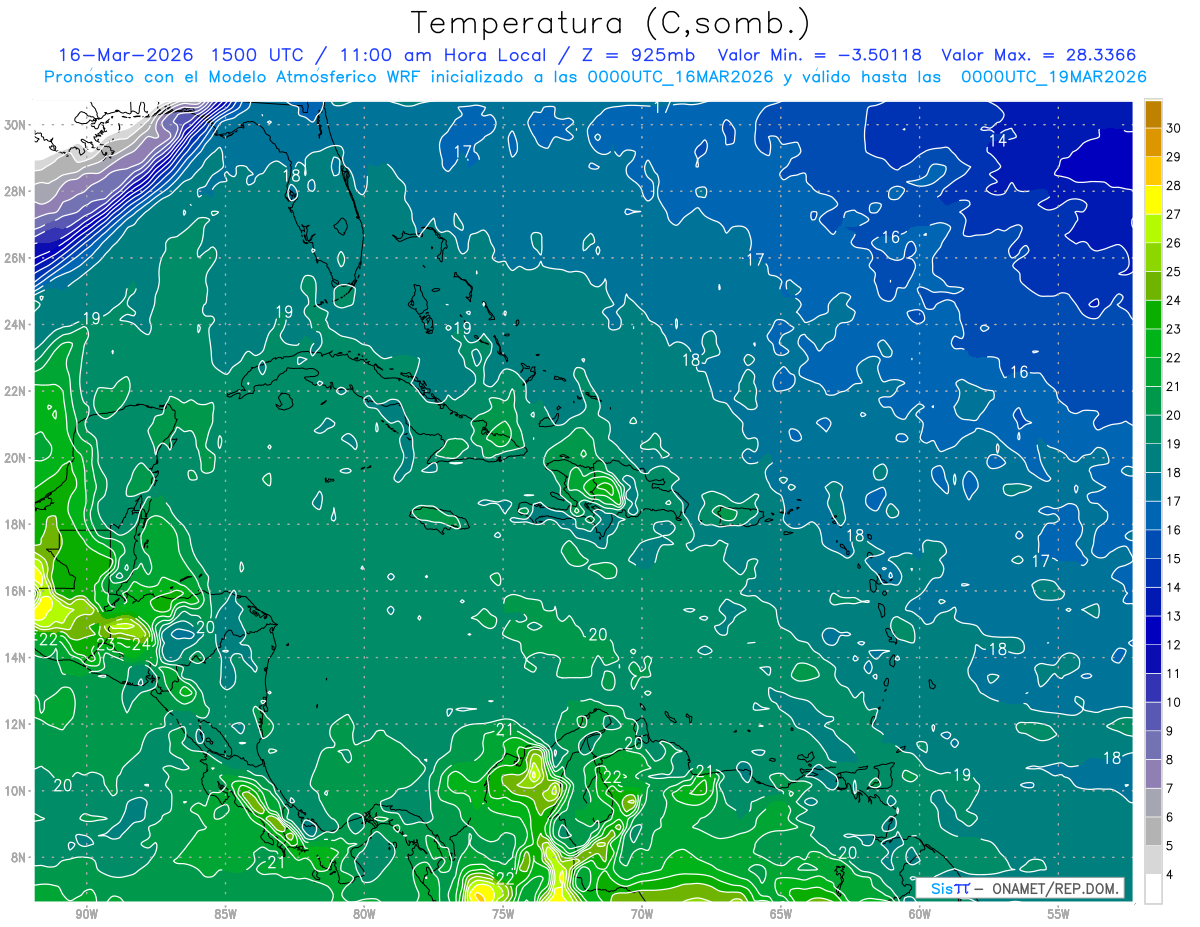The width and height of the screenshot is (1200, 927).
Task: Click the 80W longitude axis label
Action: pos(364,914)
